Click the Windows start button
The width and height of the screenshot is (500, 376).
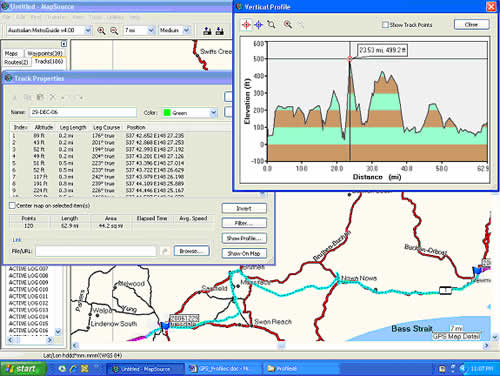pyautogui.click(x=23, y=369)
